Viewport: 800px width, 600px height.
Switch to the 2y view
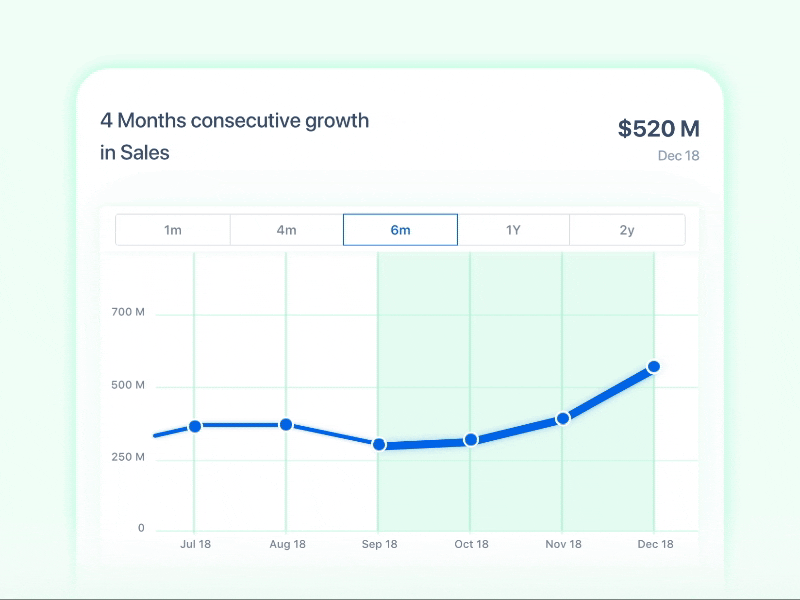coord(628,229)
